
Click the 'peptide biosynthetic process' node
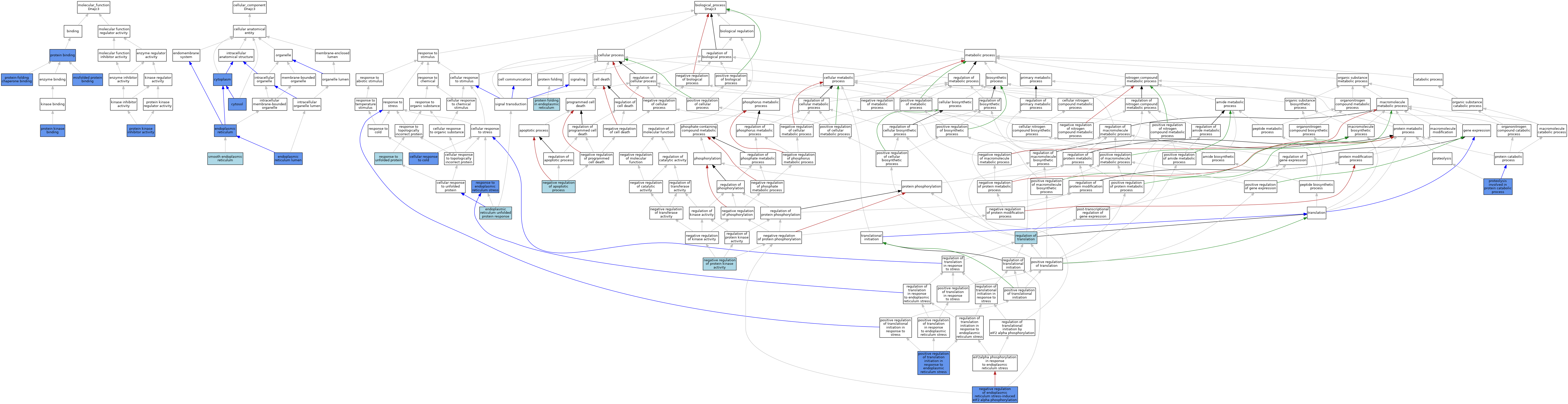(x=1316, y=186)
